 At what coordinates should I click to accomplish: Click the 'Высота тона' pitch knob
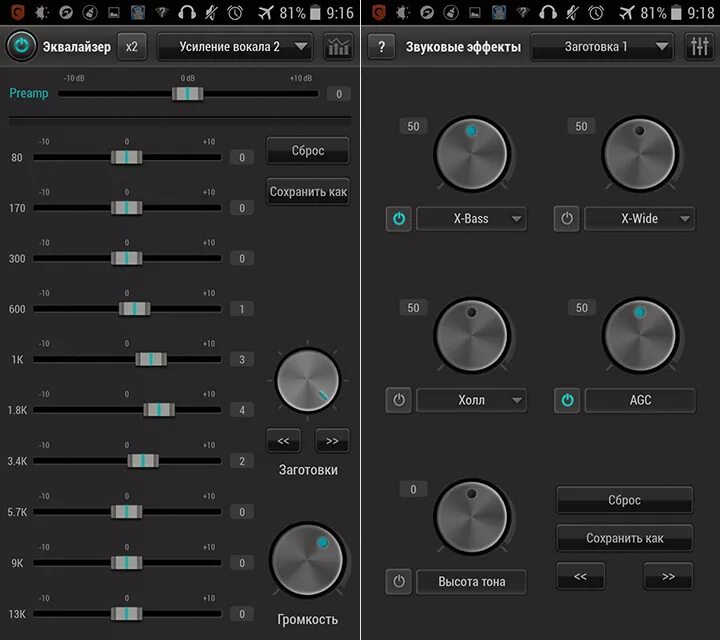(x=472, y=516)
